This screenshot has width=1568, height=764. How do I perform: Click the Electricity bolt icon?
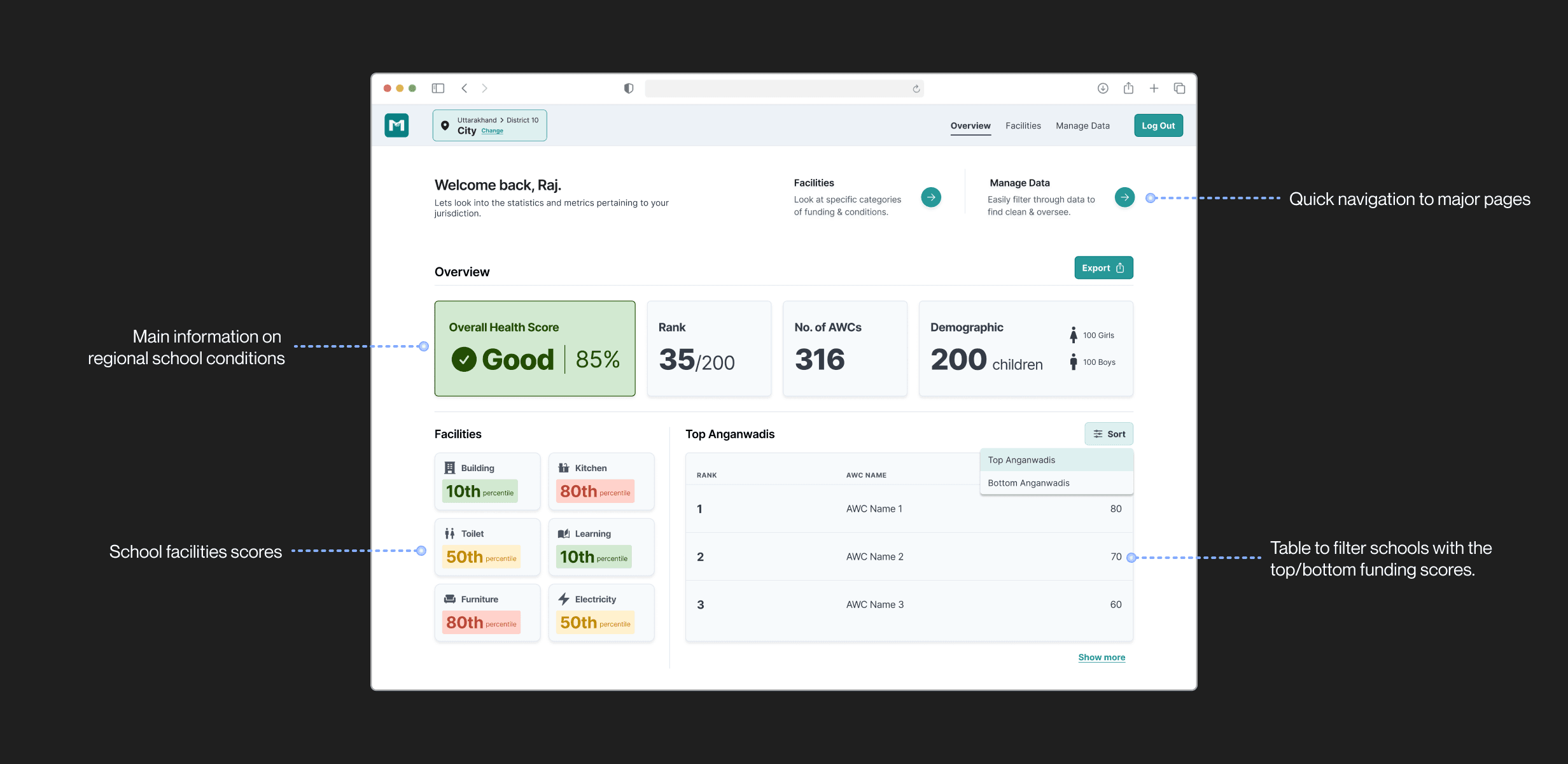[x=564, y=599]
